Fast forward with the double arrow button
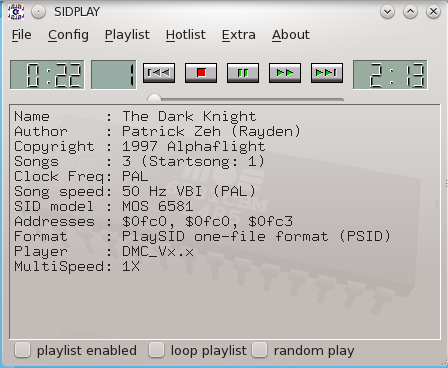This screenshot has height=368, width=448. [285, 73]
